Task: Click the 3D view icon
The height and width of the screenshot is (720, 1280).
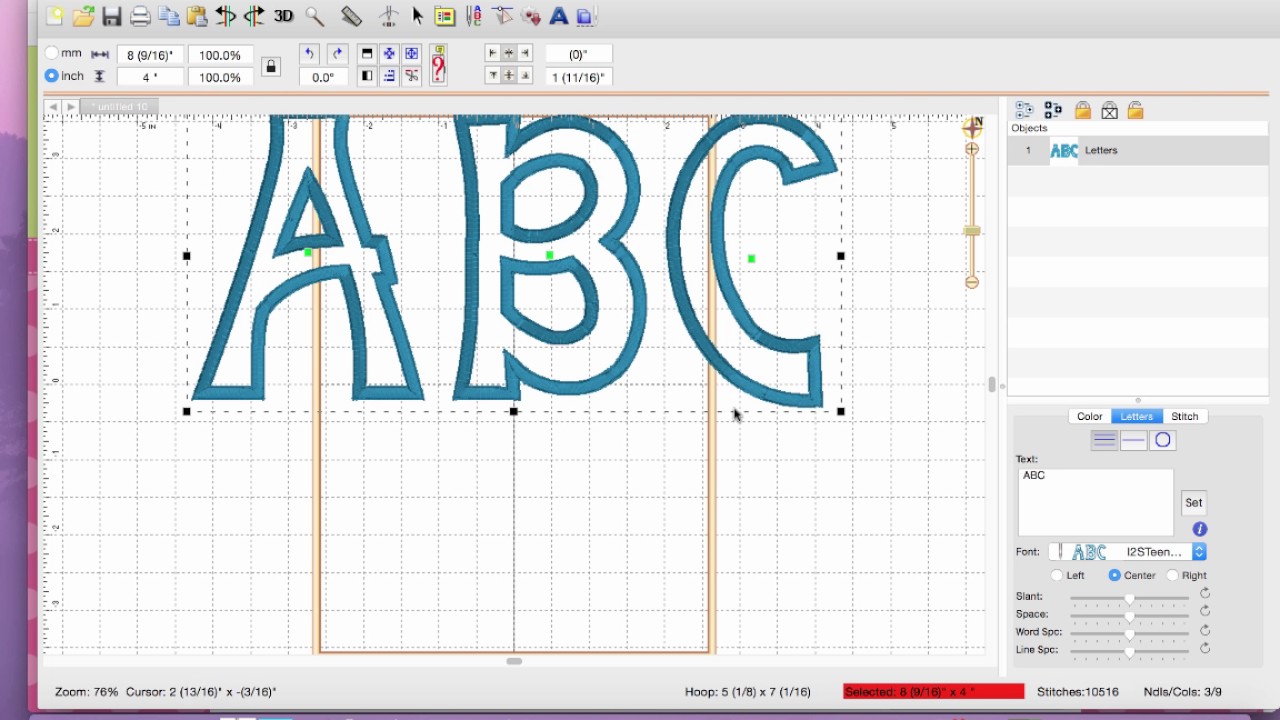Action: click(x=284, y=15)
